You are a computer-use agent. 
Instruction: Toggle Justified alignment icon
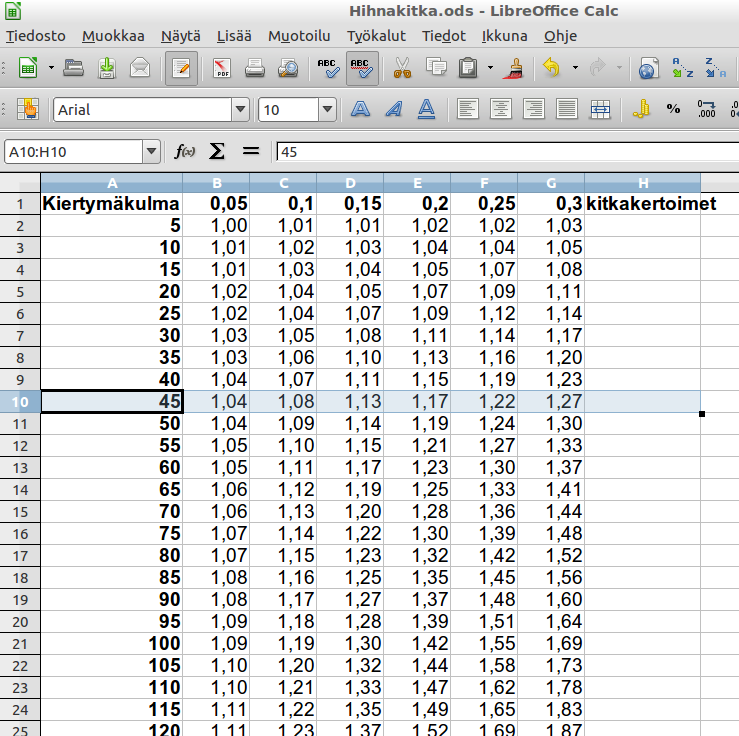(x=567, y=109)
